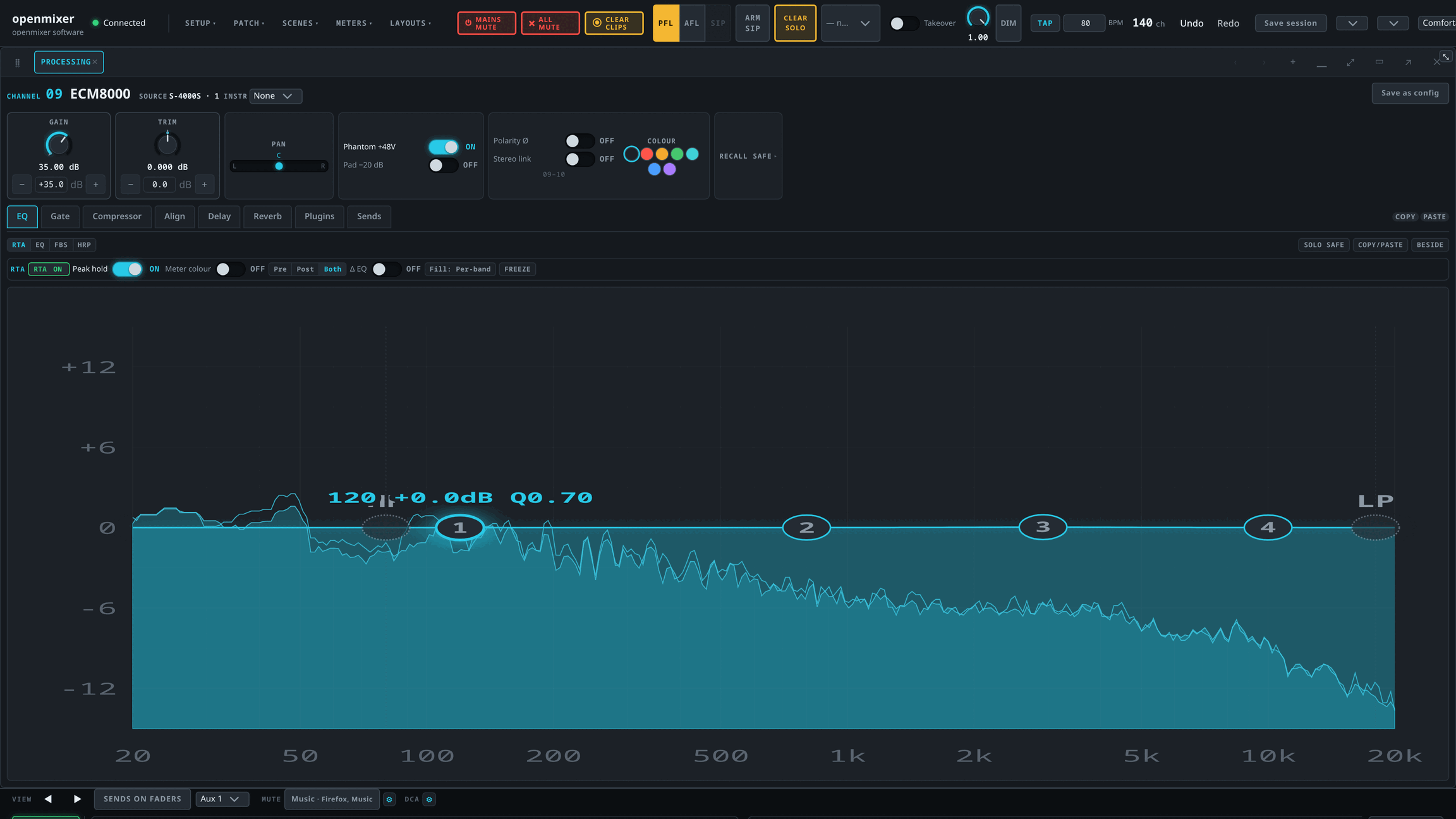Viewport: 1456px width, 819px height.
Task: Increase trim with the plus button
Action: (x=205, y=185)
